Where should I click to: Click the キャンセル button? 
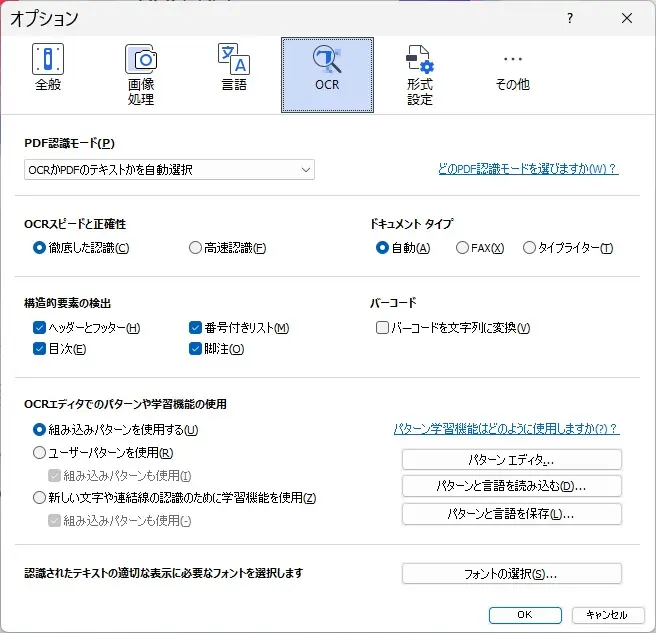[x=608, y=615]
